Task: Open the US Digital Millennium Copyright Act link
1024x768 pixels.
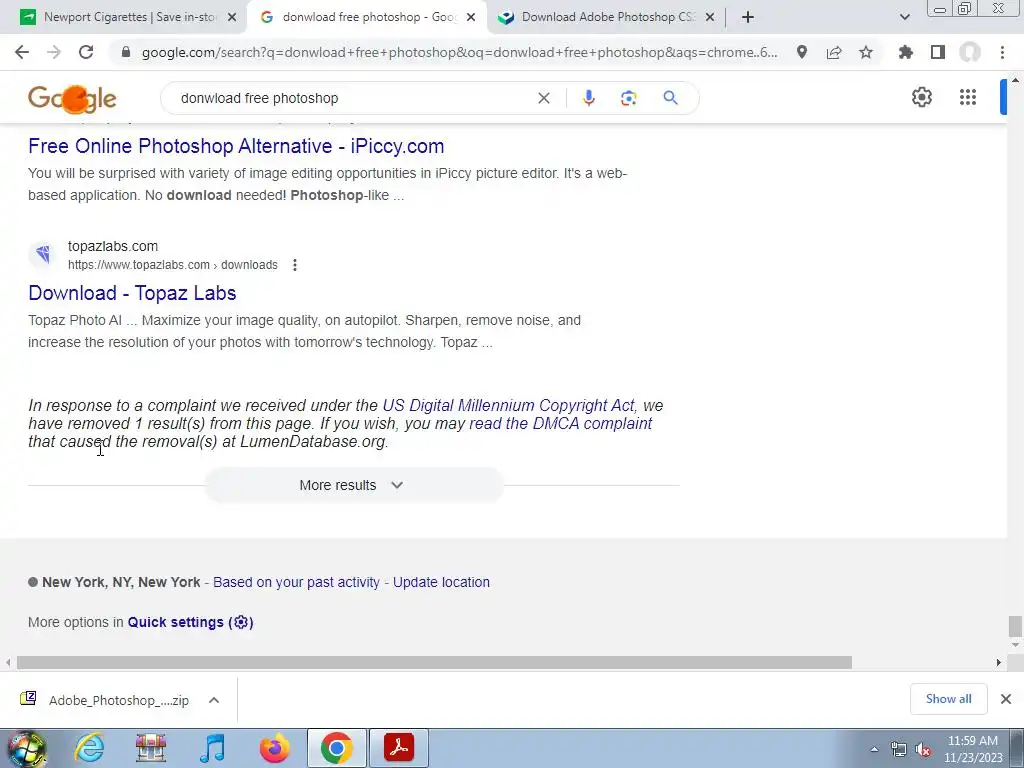Action: coord(508,405)
